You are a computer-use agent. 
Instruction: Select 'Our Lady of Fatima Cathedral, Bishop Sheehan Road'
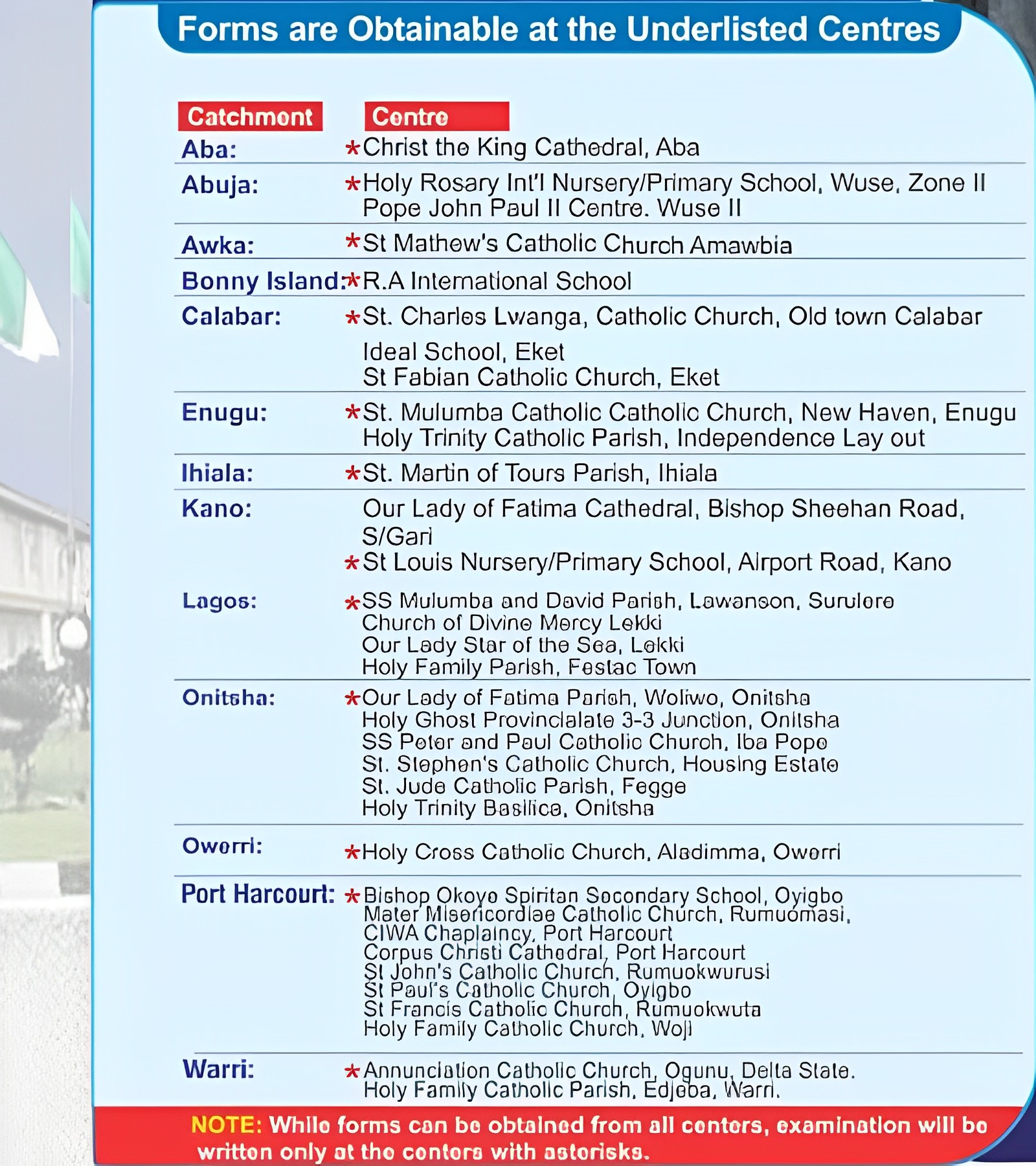tap(663, 509)
